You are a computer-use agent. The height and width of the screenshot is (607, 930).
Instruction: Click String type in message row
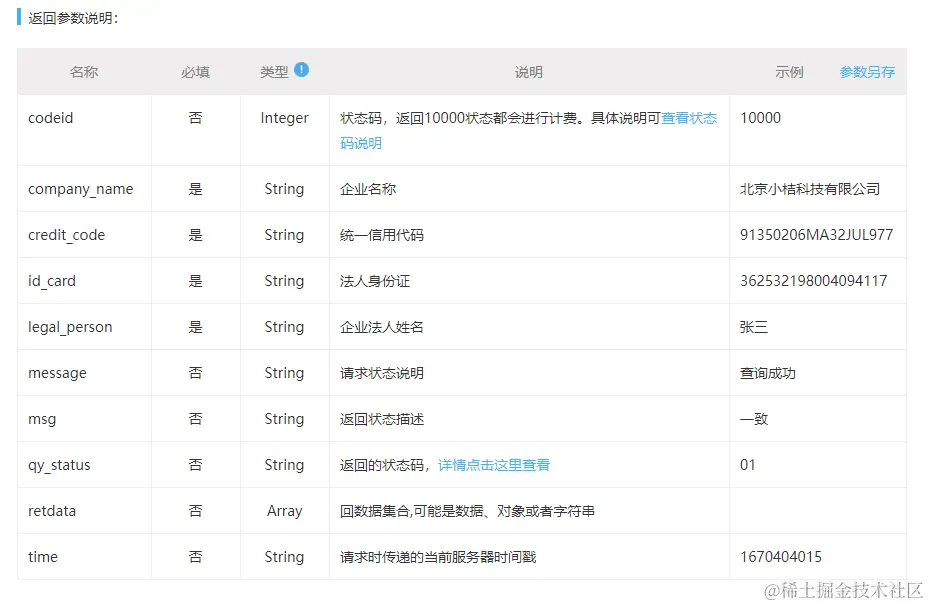tap(285, 373)
